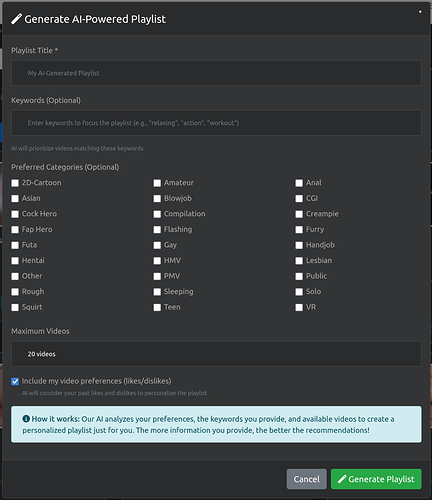Enable the VR category checkbox
Screen dimensions: 432x500
tap(299, 307)
